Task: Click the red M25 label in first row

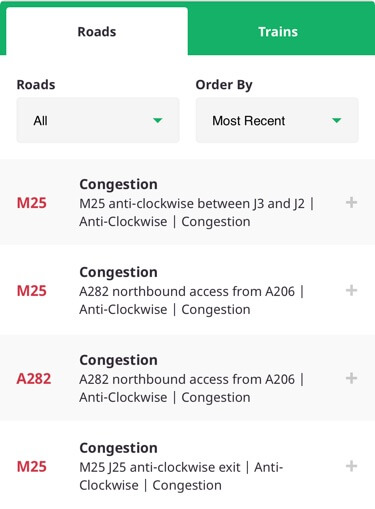Action: 32,203
